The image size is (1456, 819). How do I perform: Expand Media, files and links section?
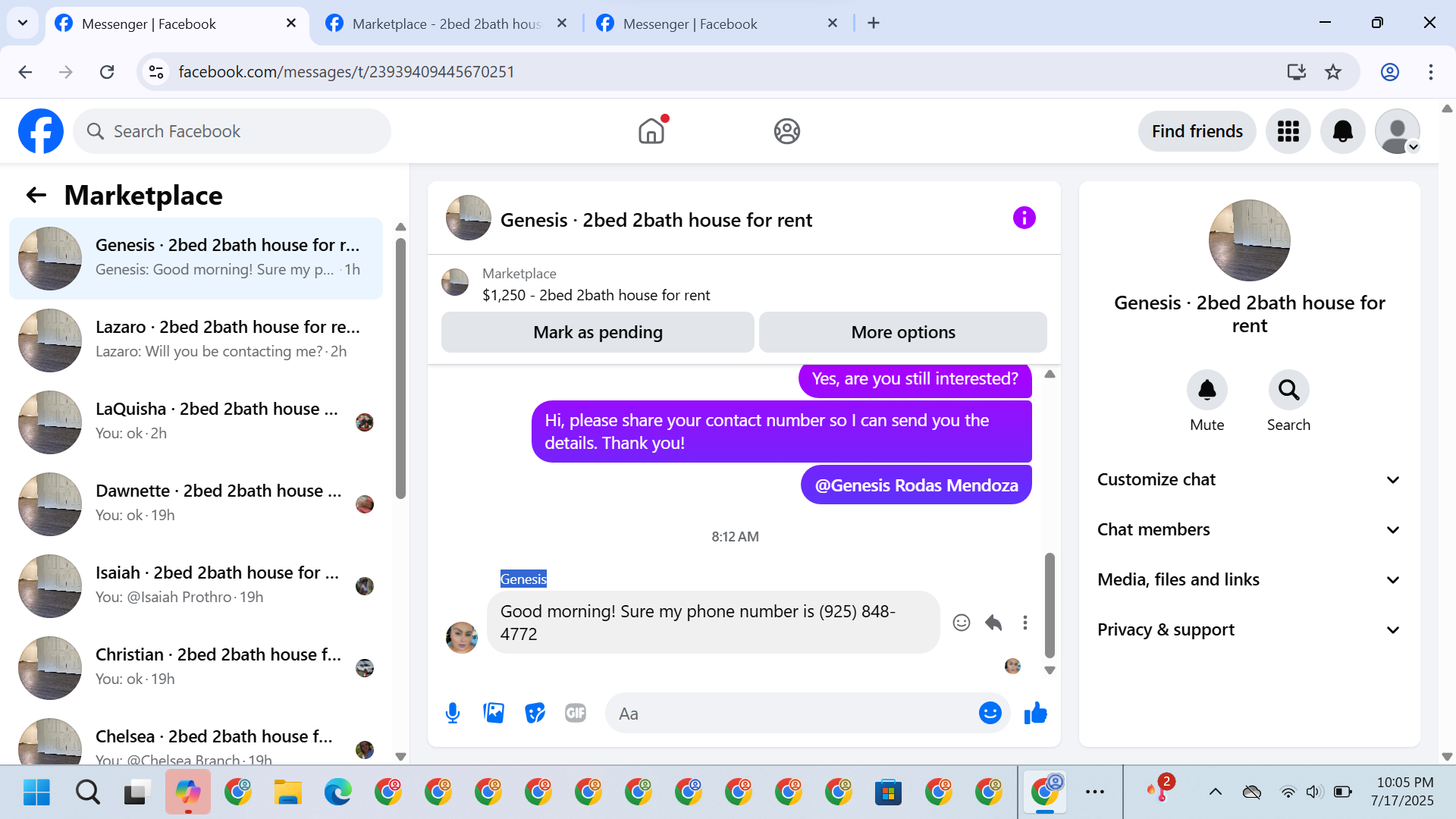tap(1249, 579)
